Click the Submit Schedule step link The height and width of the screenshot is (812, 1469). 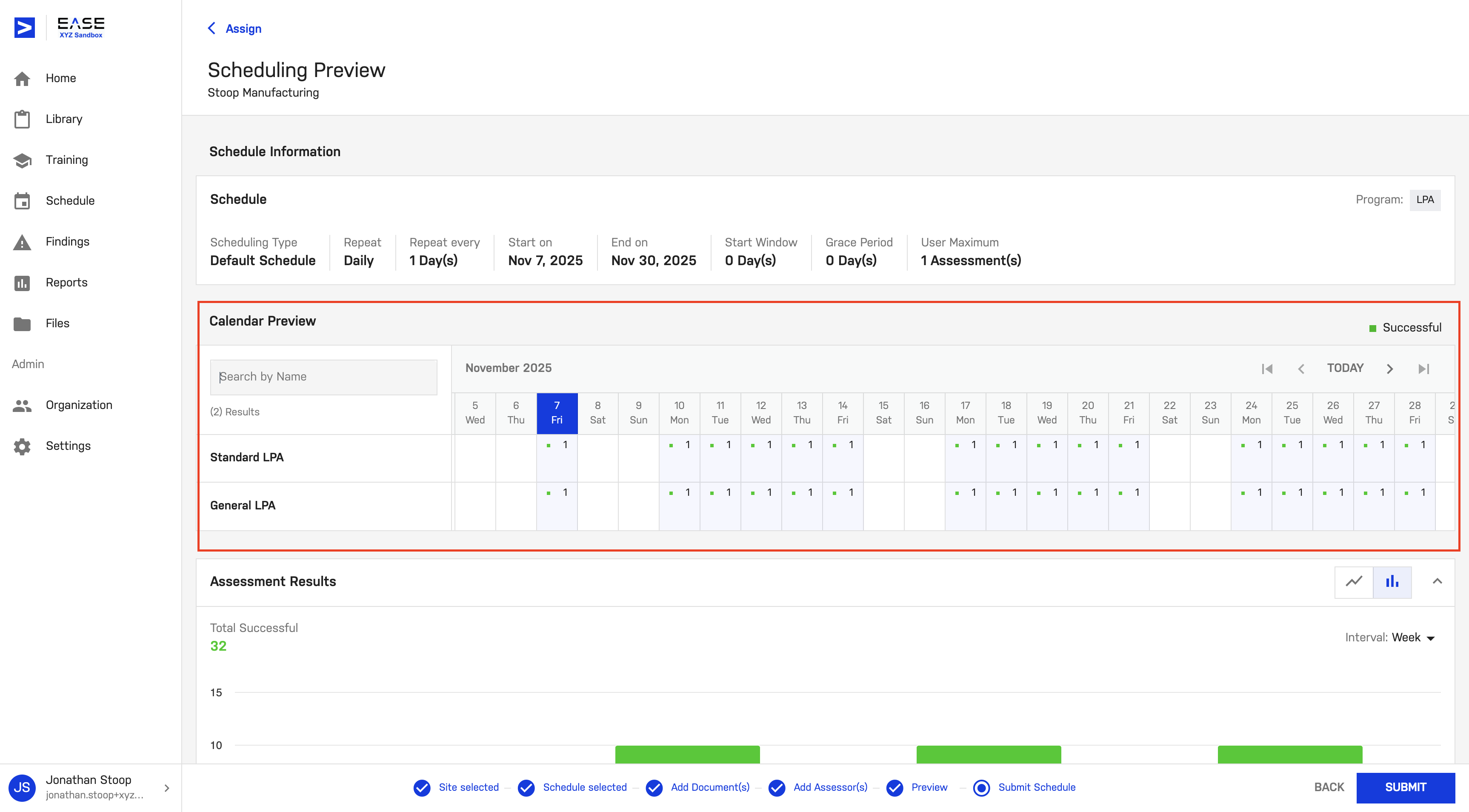(1037, 787)
